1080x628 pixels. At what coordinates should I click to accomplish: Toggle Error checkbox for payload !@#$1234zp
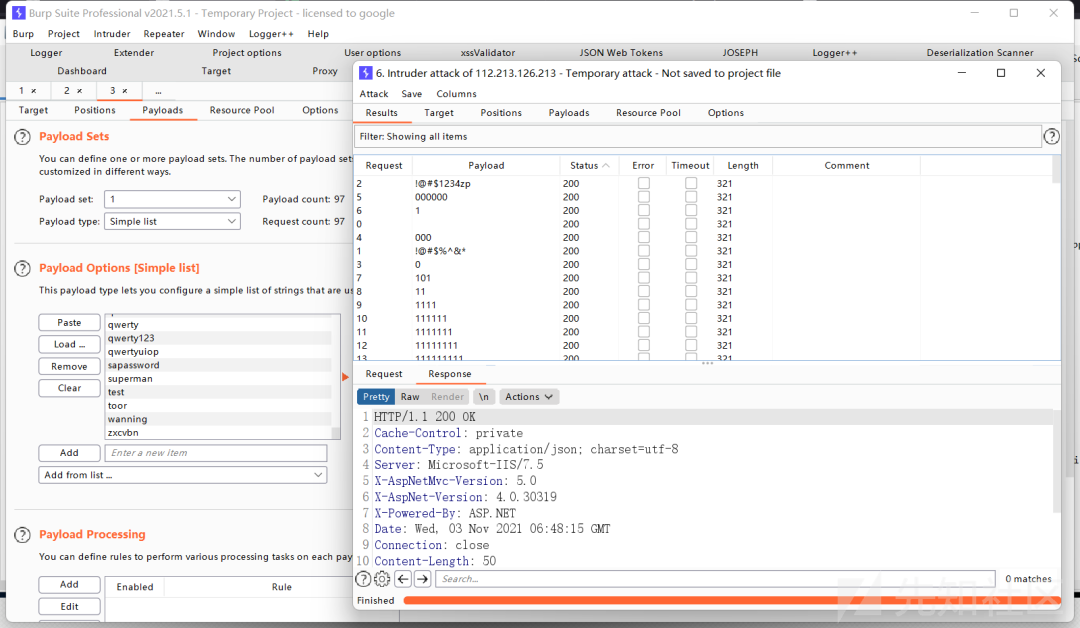click(x=643, y=183)
